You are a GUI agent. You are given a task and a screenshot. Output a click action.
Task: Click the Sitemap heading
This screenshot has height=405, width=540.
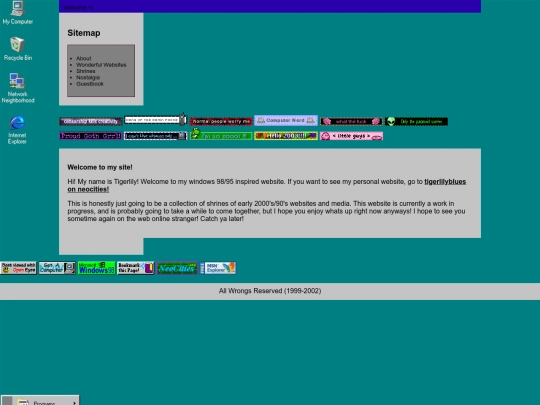84,33
